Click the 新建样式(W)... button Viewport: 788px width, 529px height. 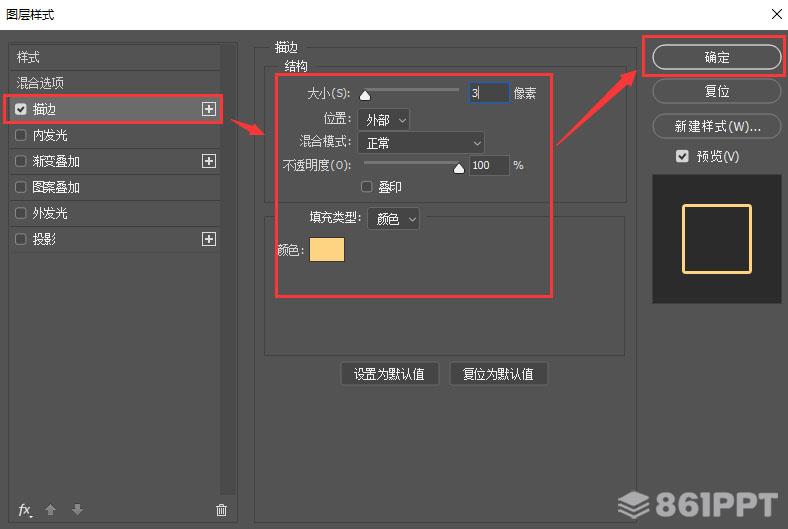click(x=717, y=126)
